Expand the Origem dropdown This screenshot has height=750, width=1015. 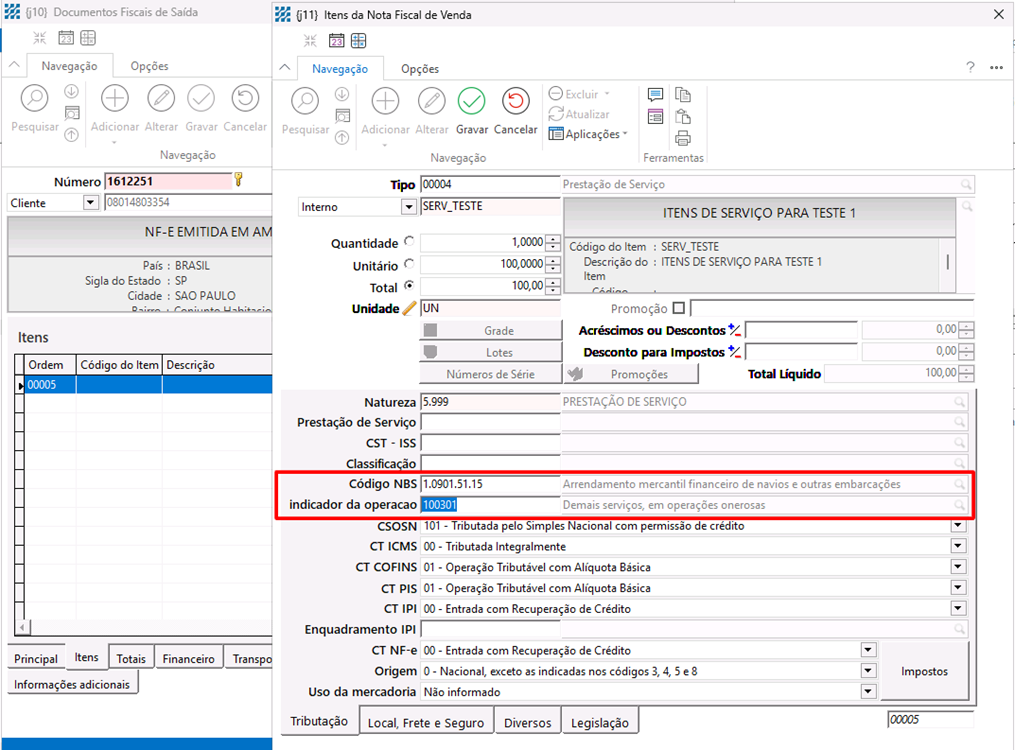(867, 671)
